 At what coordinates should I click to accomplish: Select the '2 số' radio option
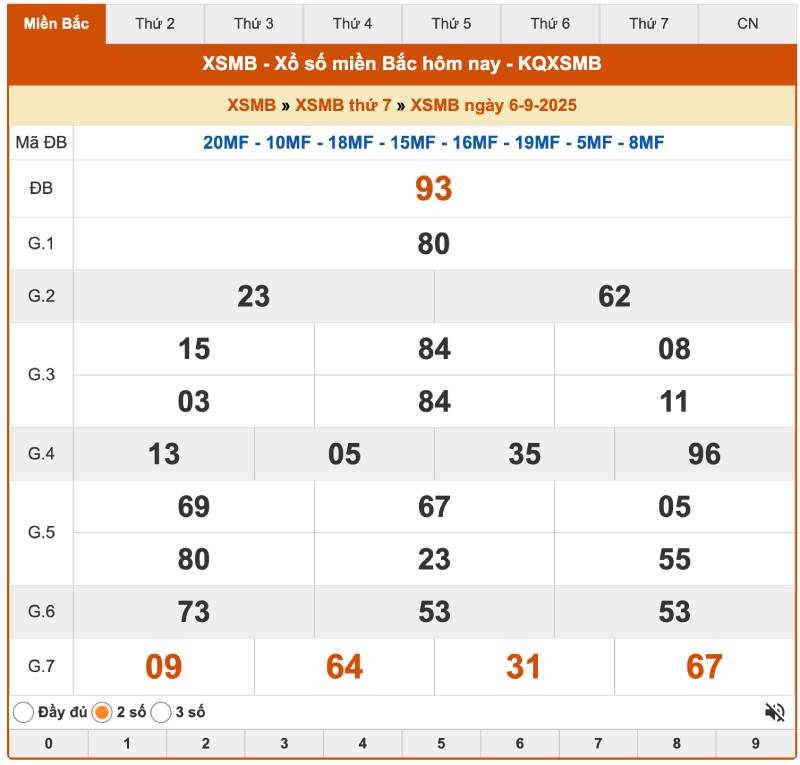(102, 713)
